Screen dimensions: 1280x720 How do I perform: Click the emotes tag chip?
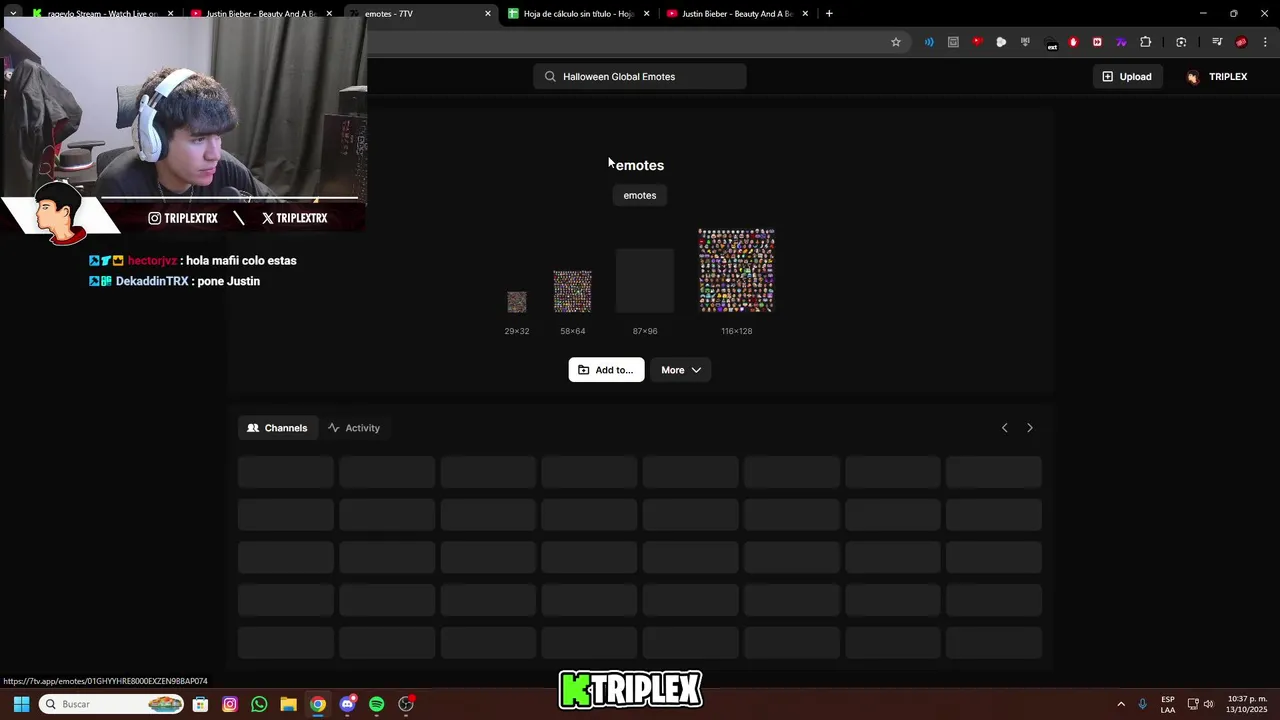point(640,195)
